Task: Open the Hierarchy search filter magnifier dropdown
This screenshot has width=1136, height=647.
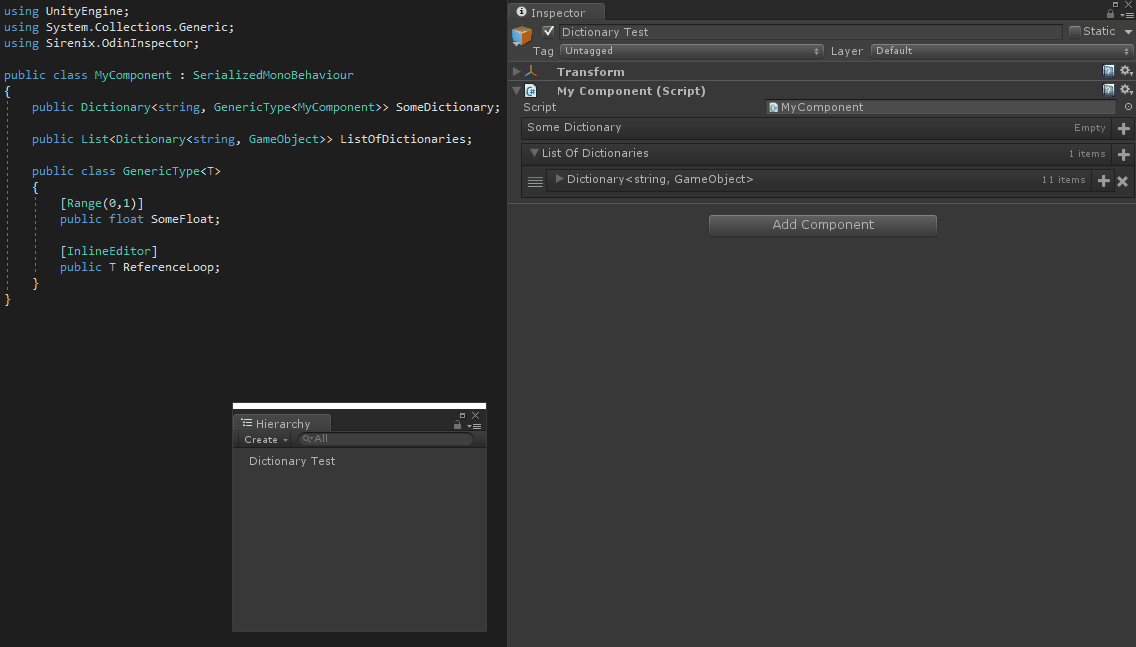Action: [308, 439]
